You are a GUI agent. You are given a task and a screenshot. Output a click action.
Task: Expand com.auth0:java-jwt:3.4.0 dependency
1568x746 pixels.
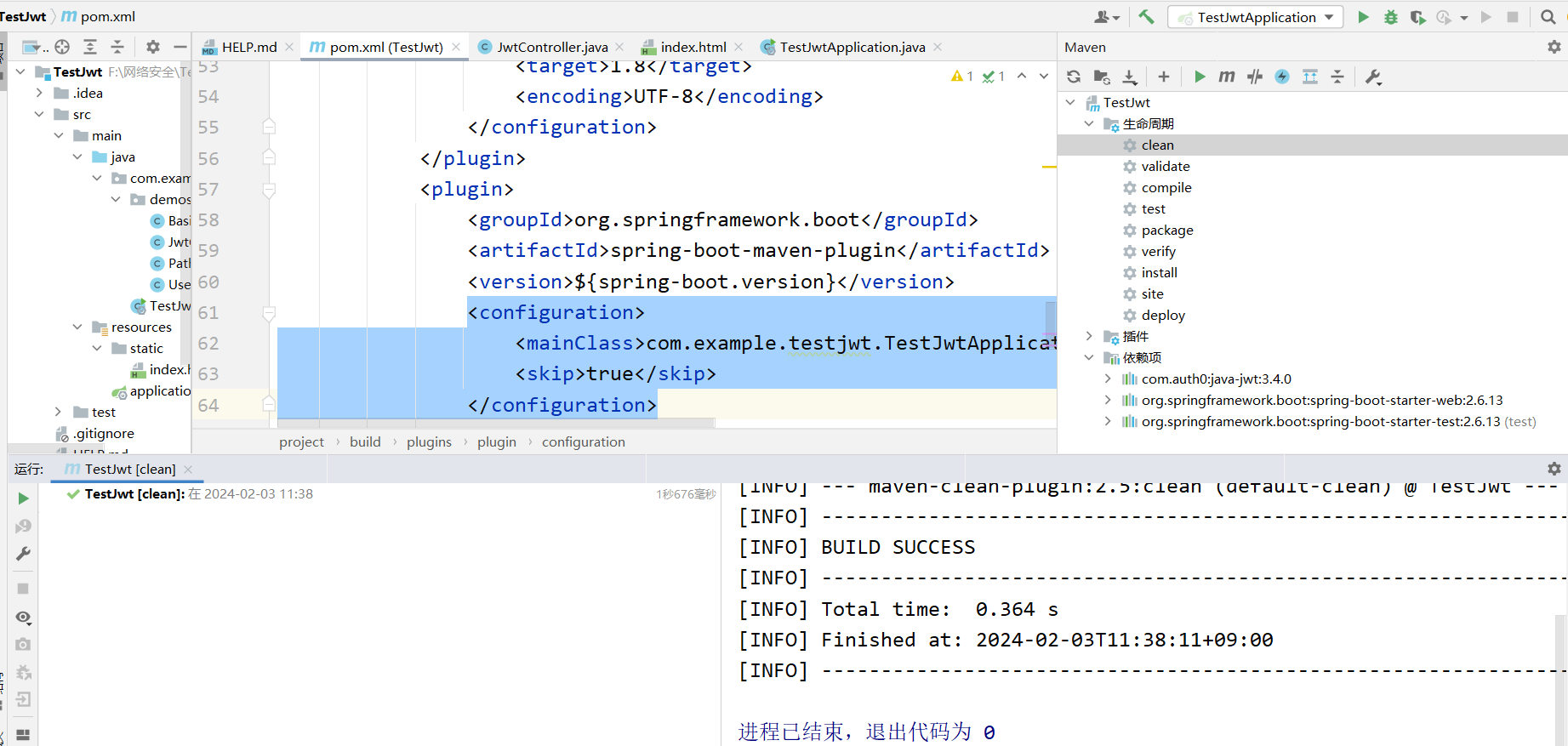[x=1108, y=379]
